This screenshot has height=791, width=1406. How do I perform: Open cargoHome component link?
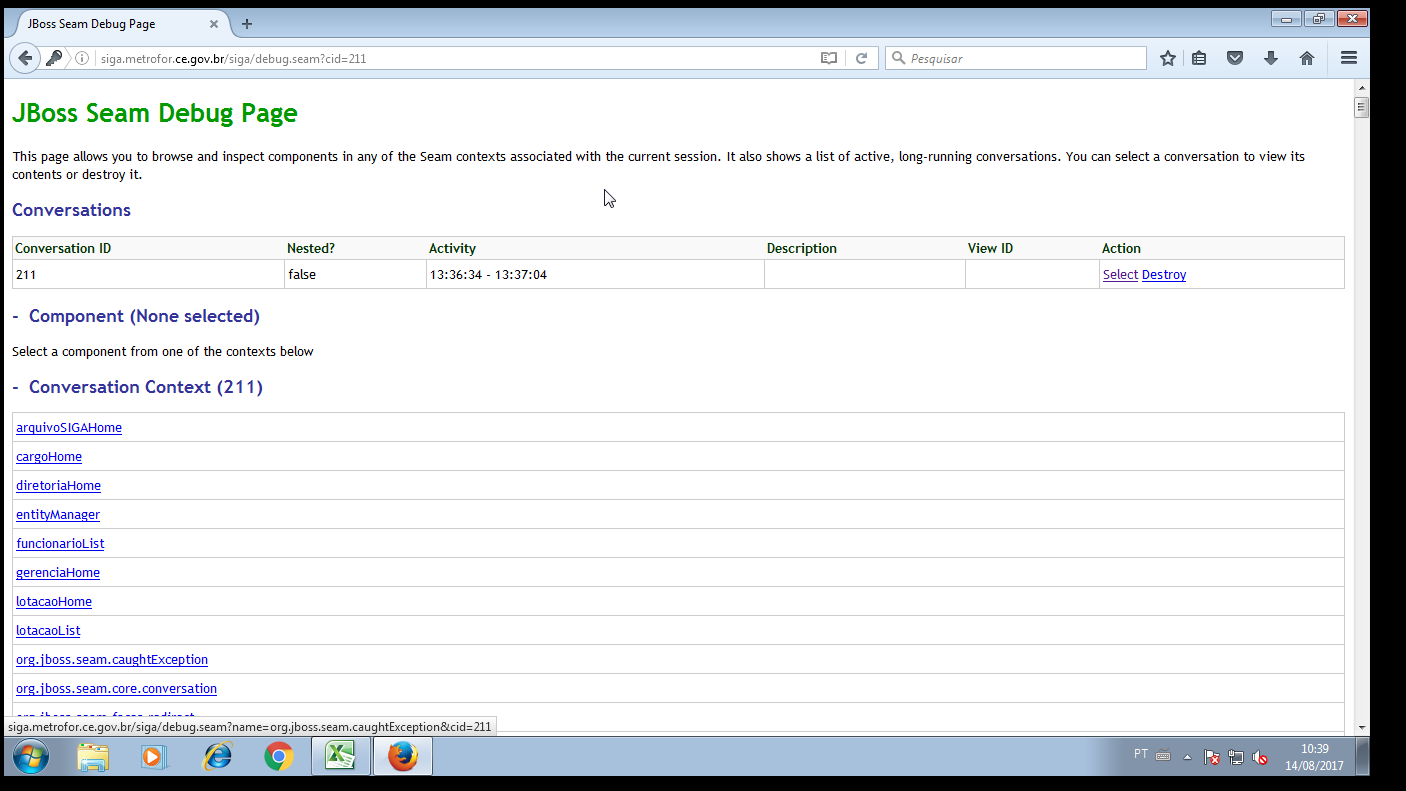tap(49, 456)
